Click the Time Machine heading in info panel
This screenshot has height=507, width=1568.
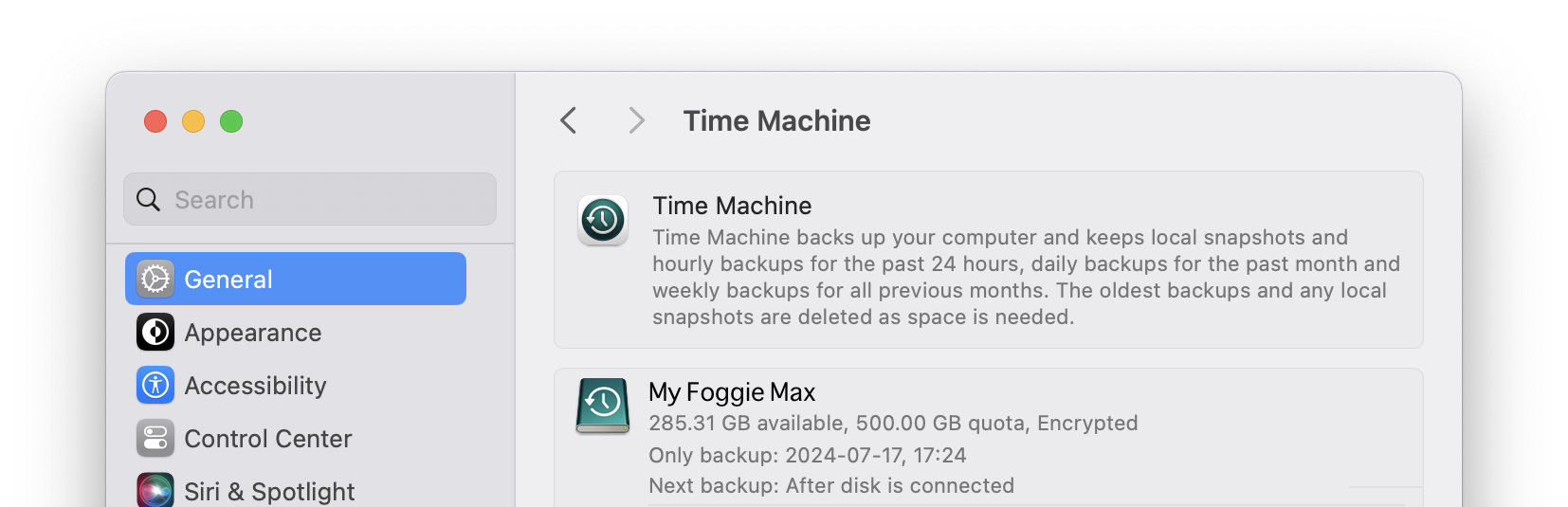click(732, 206)
